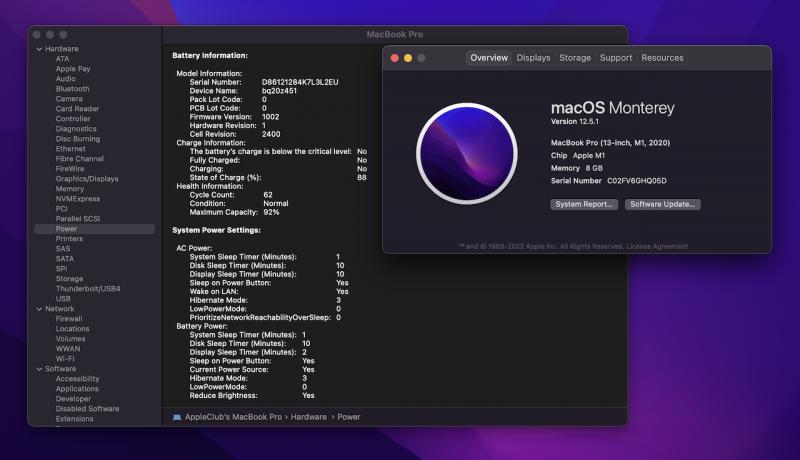Select Accessibility under Software
The height and width of the screenshot is (460, 800).
(x=78, y=379)
